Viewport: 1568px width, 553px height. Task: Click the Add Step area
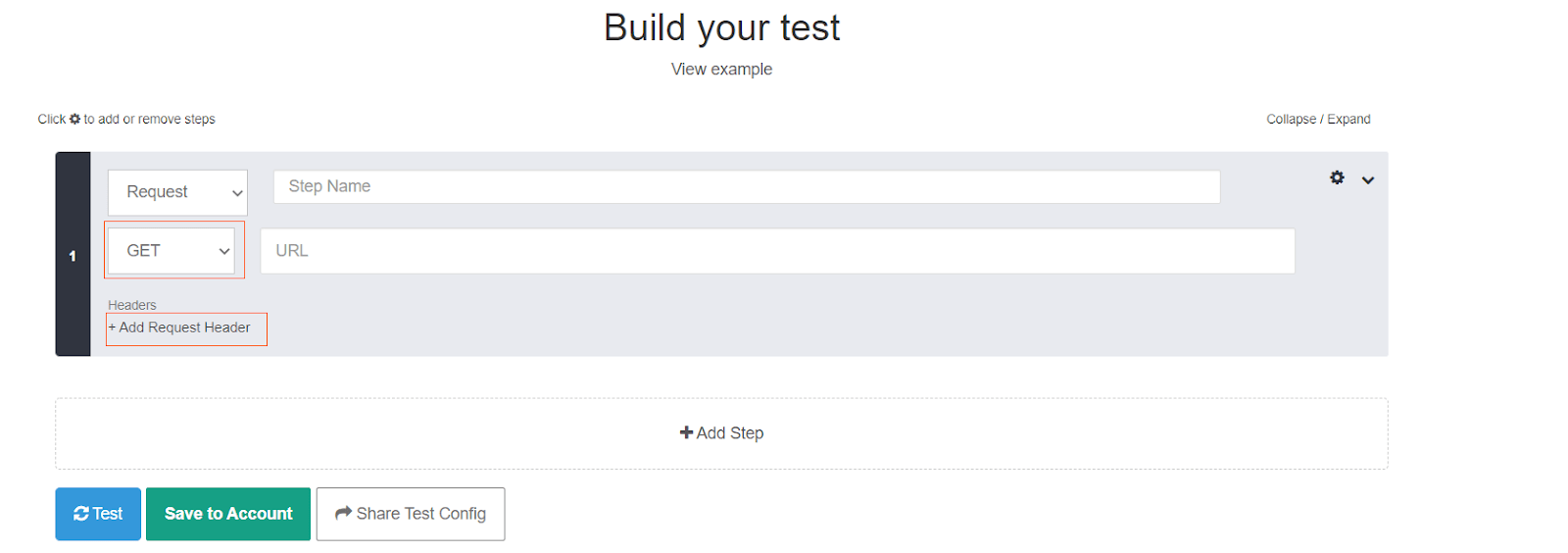coord(721,433)
